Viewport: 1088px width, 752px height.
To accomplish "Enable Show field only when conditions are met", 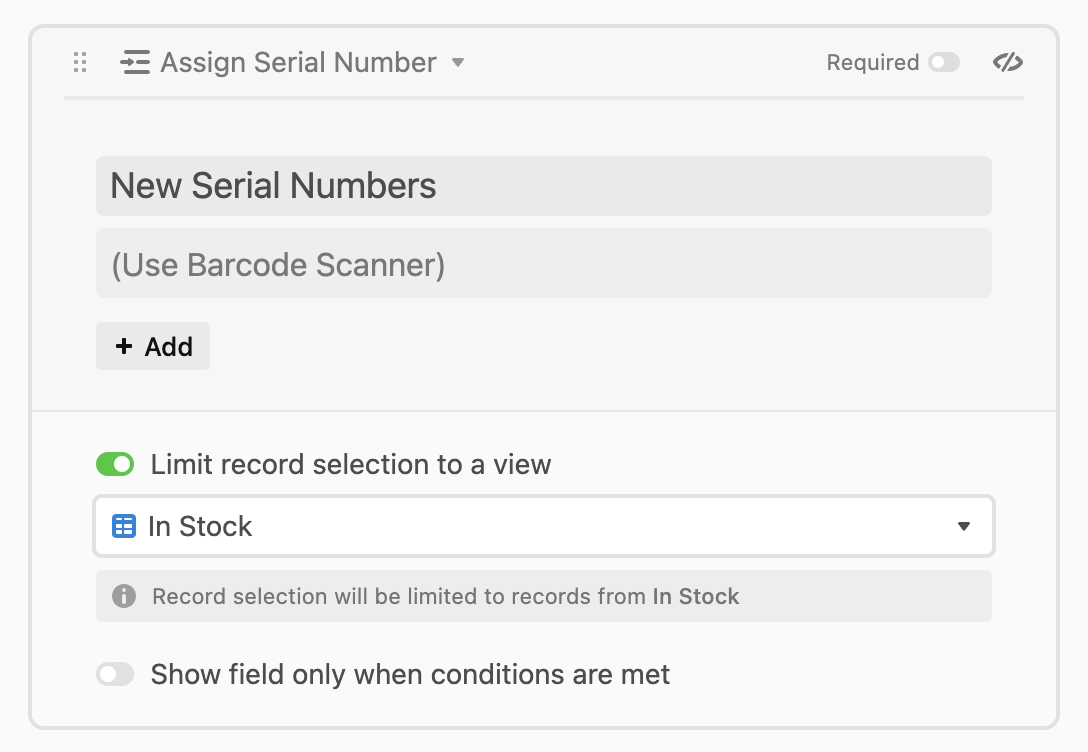I will click(115, 674).
